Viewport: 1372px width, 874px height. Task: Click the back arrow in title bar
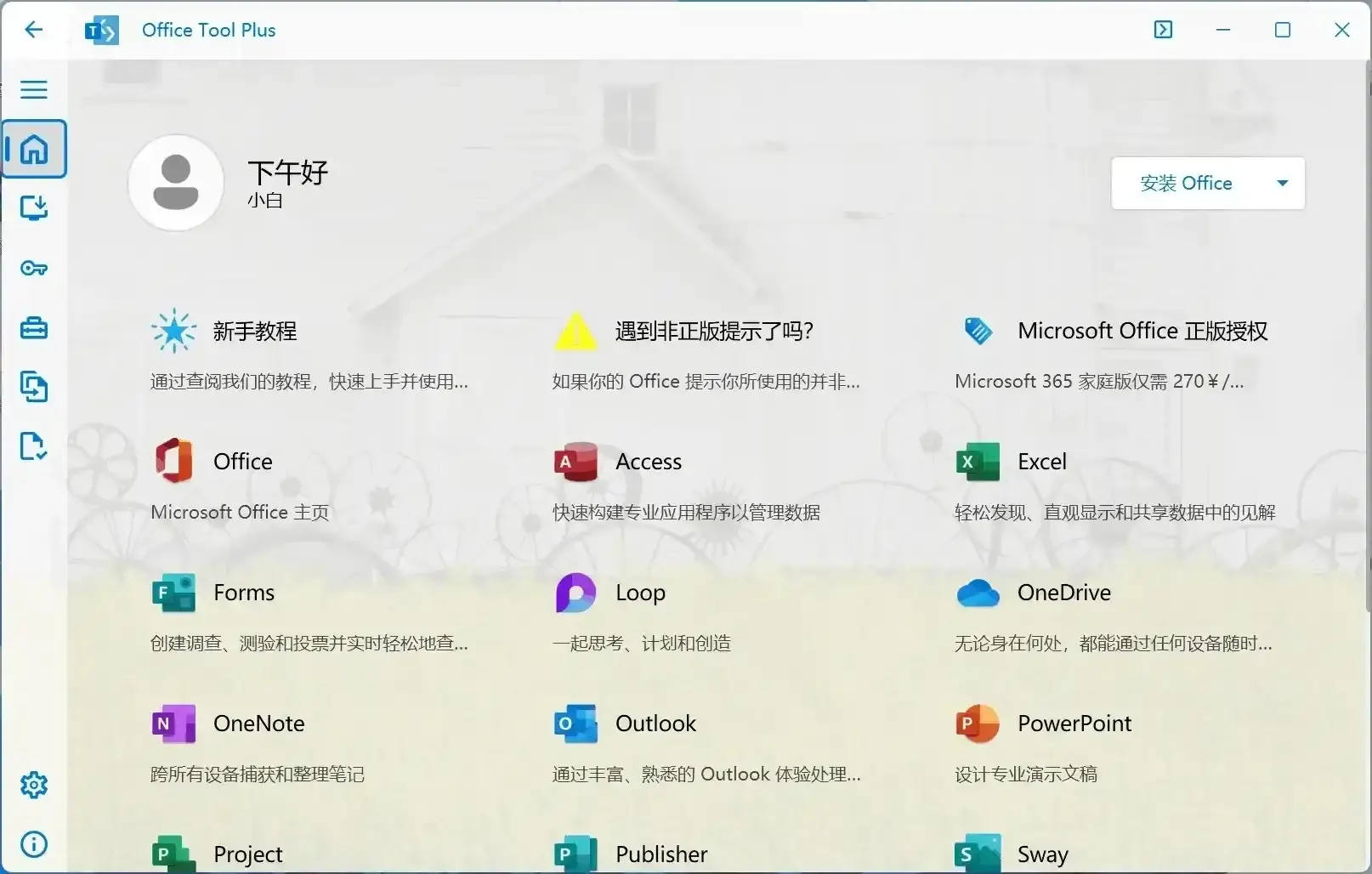tap(33, 30)
